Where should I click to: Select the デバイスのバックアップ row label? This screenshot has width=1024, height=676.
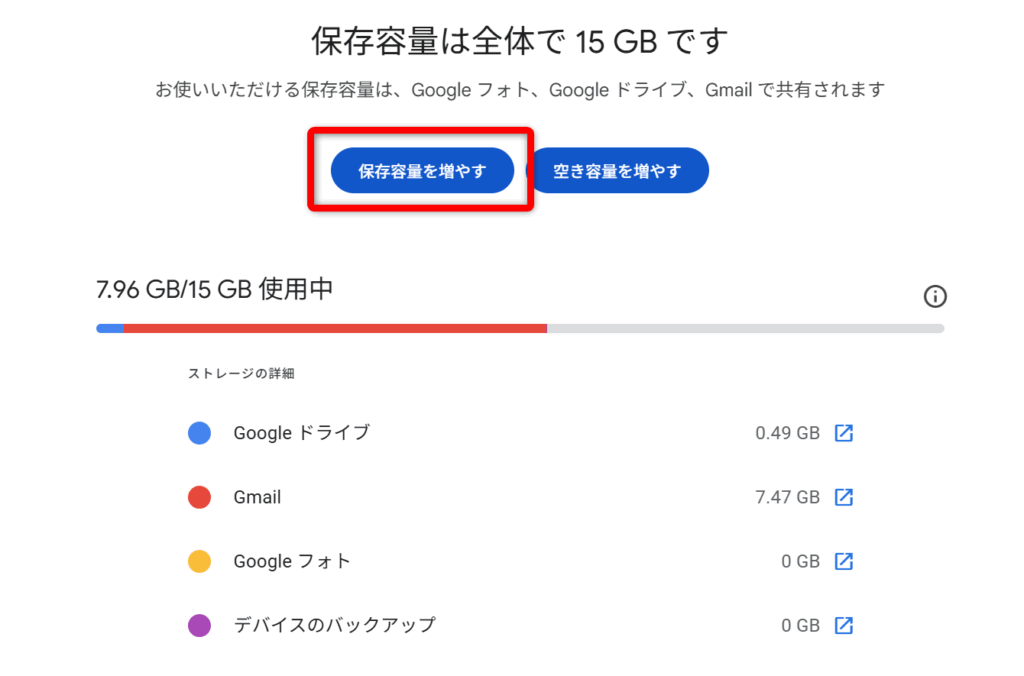coord(334,625)
